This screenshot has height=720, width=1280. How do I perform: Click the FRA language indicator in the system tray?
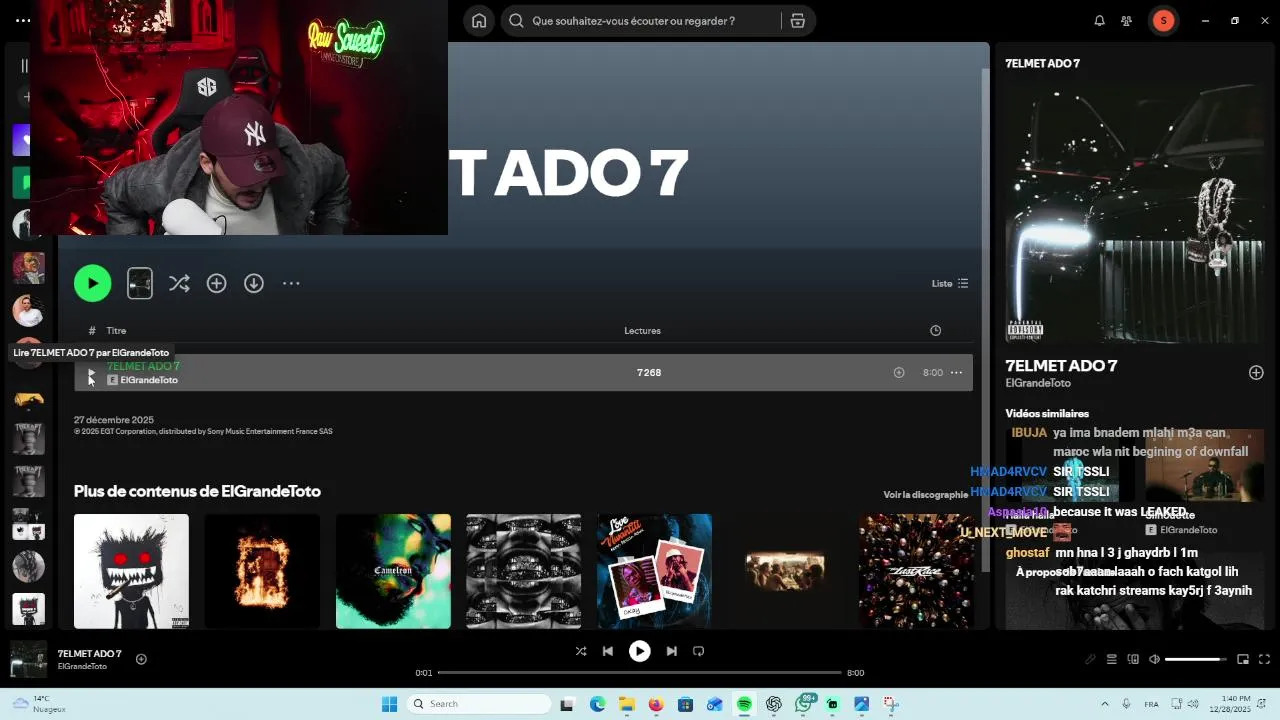1151,704
